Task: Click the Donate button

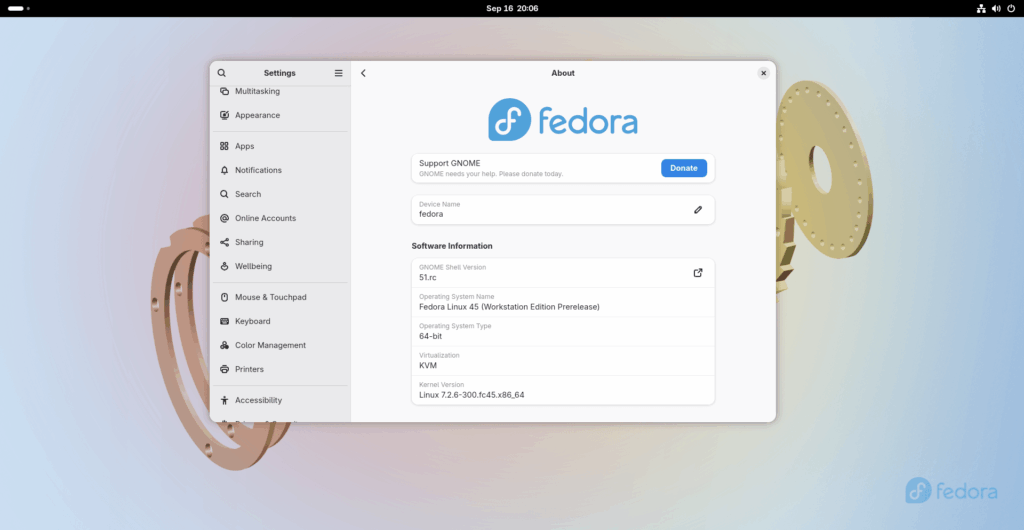Action: [684, 168]
